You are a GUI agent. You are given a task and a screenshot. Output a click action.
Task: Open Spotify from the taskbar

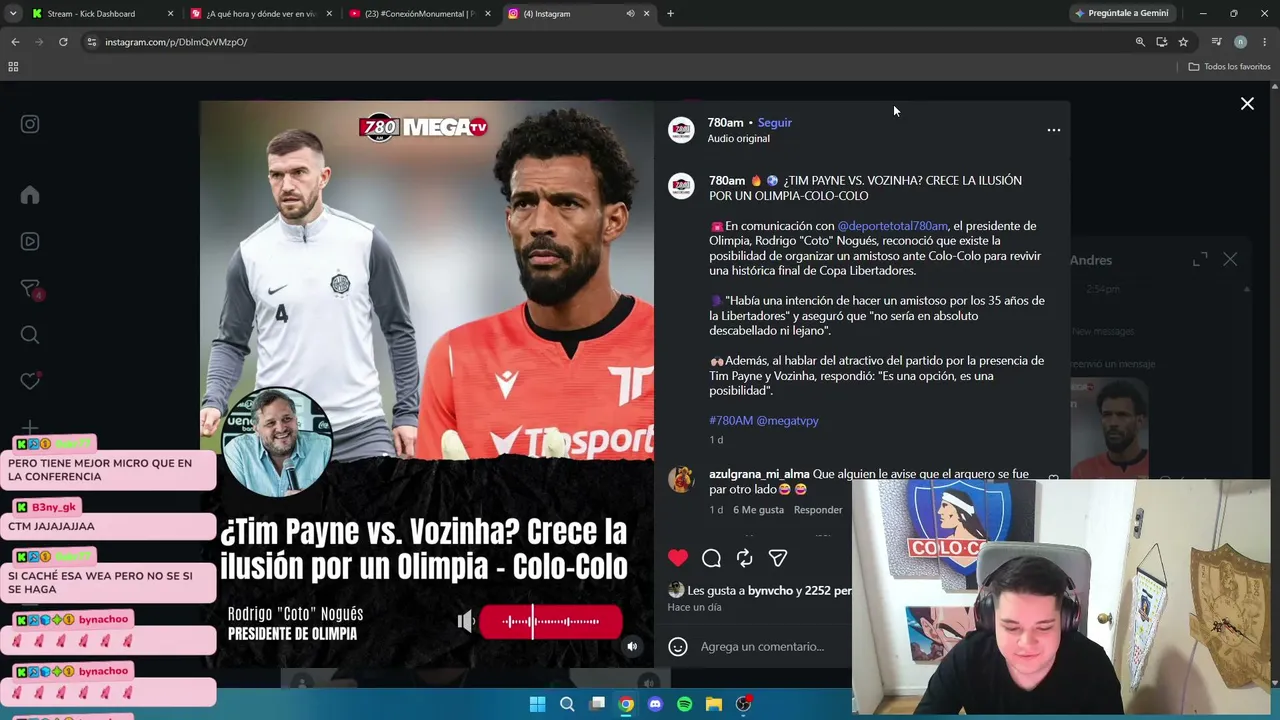click(684, 704)
